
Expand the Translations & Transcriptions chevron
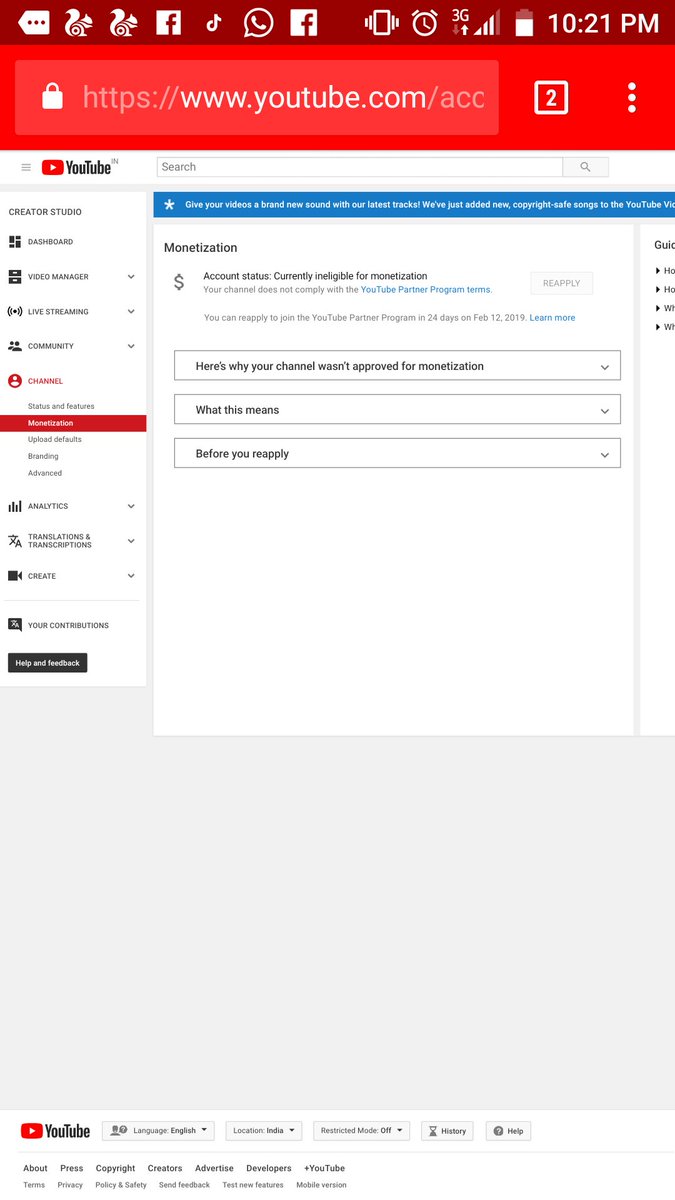(x=131, y=541)
